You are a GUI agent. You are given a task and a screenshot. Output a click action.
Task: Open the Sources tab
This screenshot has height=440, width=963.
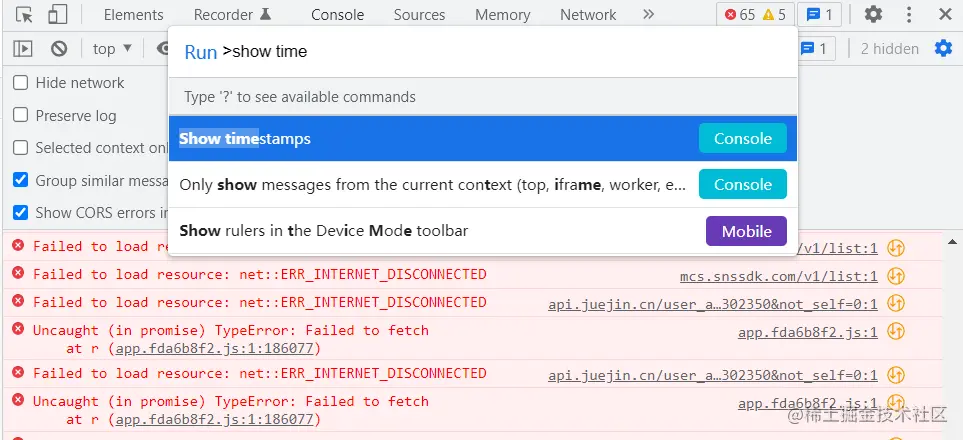point(419,14)
